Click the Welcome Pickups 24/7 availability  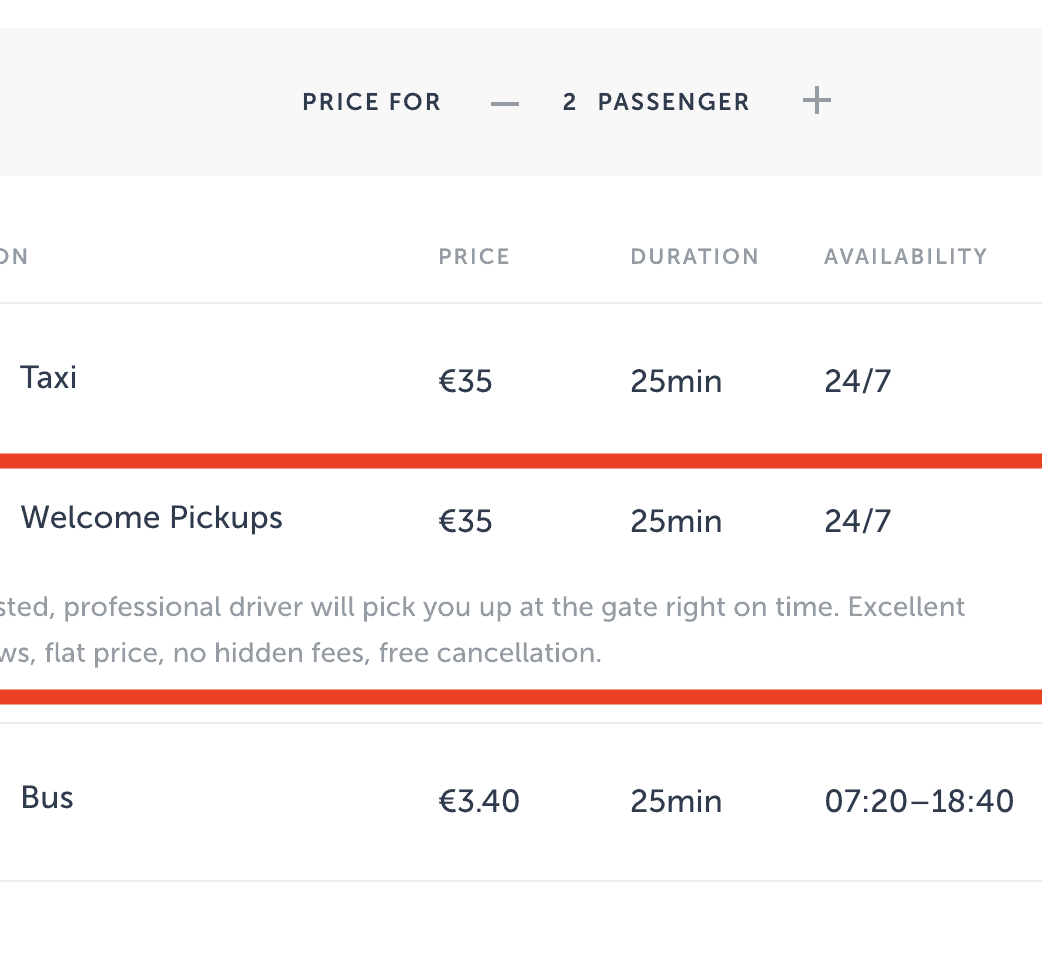coord(857,522)
